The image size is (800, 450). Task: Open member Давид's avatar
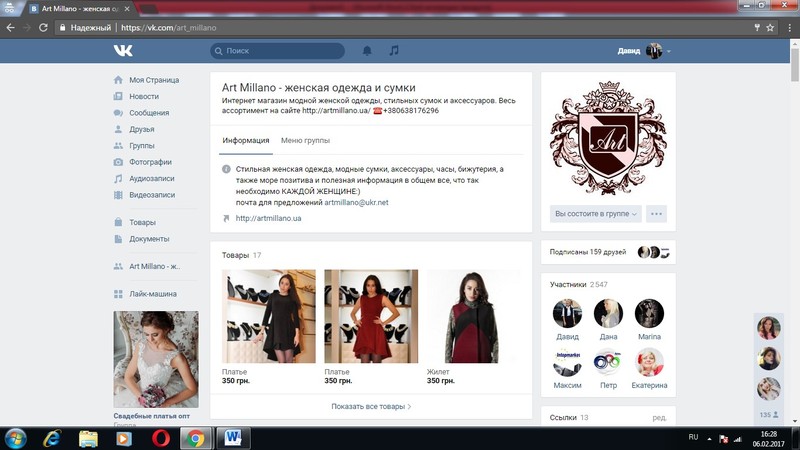point(567,313)
